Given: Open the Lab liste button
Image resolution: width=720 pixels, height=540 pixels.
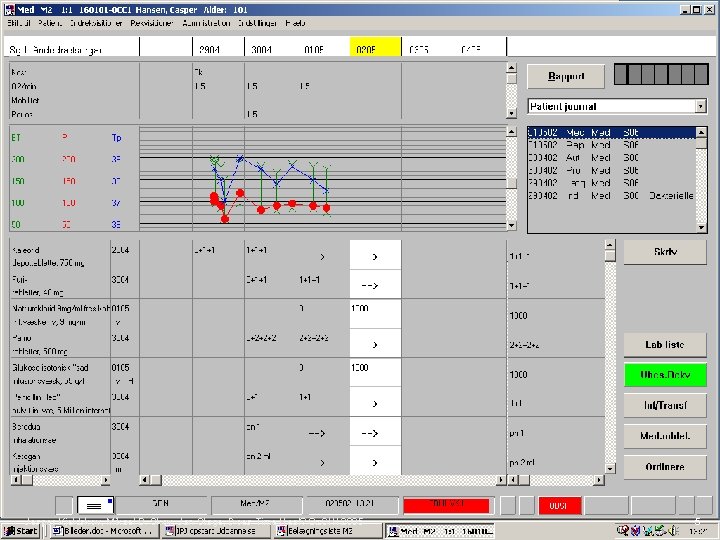Looking at the screenshot, I should pos(665,345).
